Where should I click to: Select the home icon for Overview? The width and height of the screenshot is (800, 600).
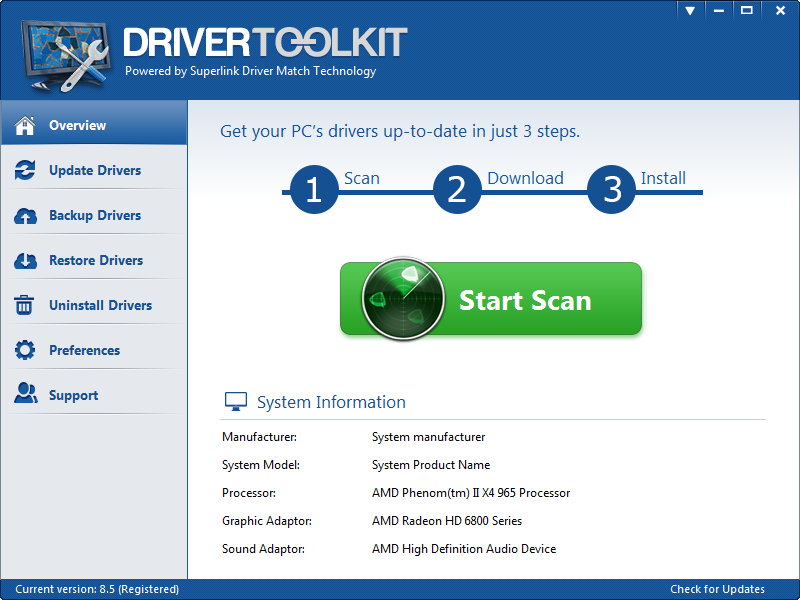click(x=25, y=125)
